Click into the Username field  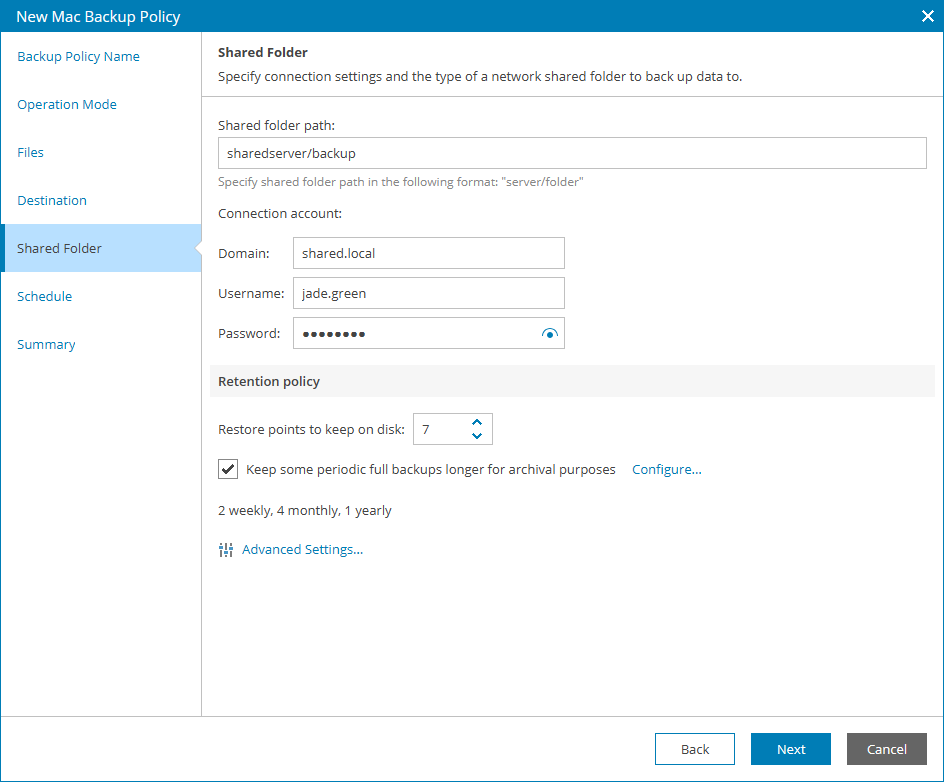click(x=429, y=293)
